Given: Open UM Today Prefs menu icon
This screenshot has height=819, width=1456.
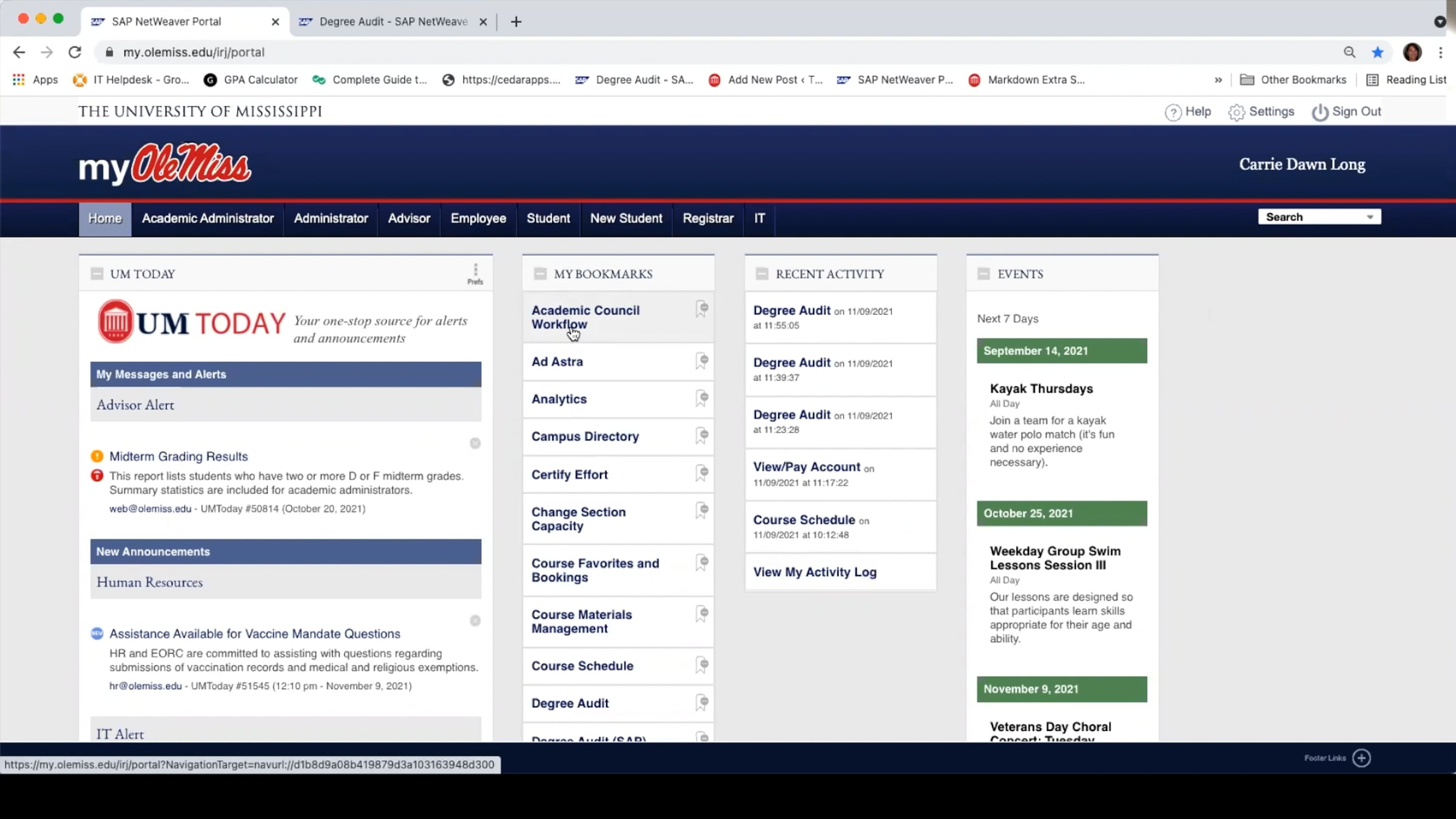Looking at the screenshot, I should pyautogui.click(x=475, y=274).
